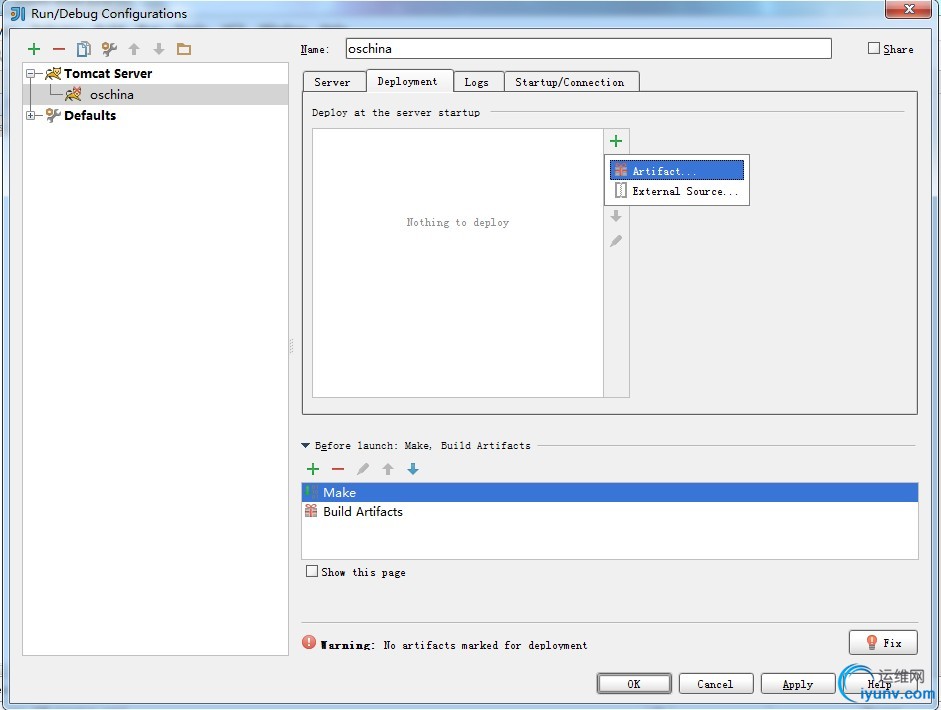Choose Artifact... from popup menu
Viewport: 941px width, 710px height.
677,170
